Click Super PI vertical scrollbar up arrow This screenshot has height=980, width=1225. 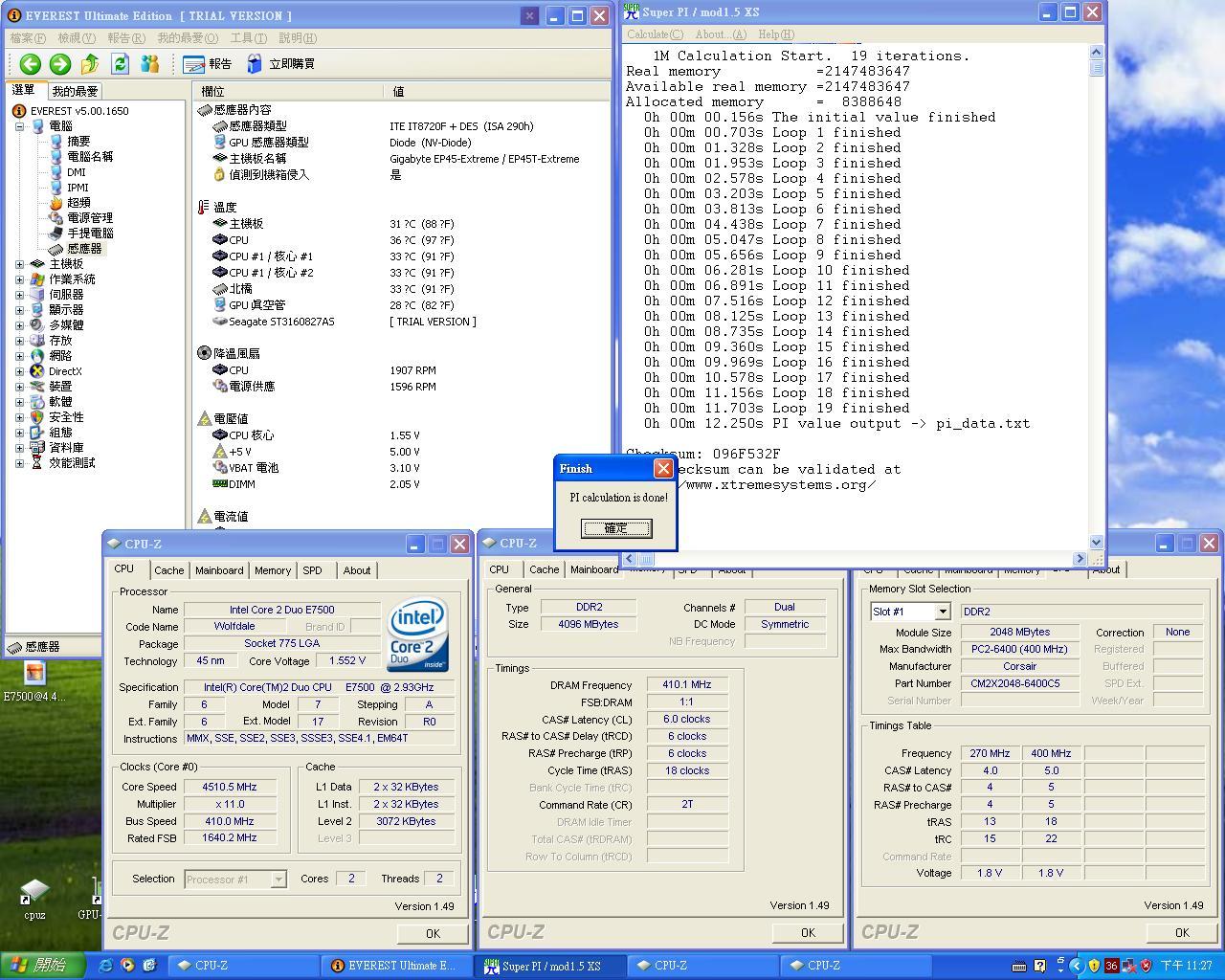(1097, 53)
